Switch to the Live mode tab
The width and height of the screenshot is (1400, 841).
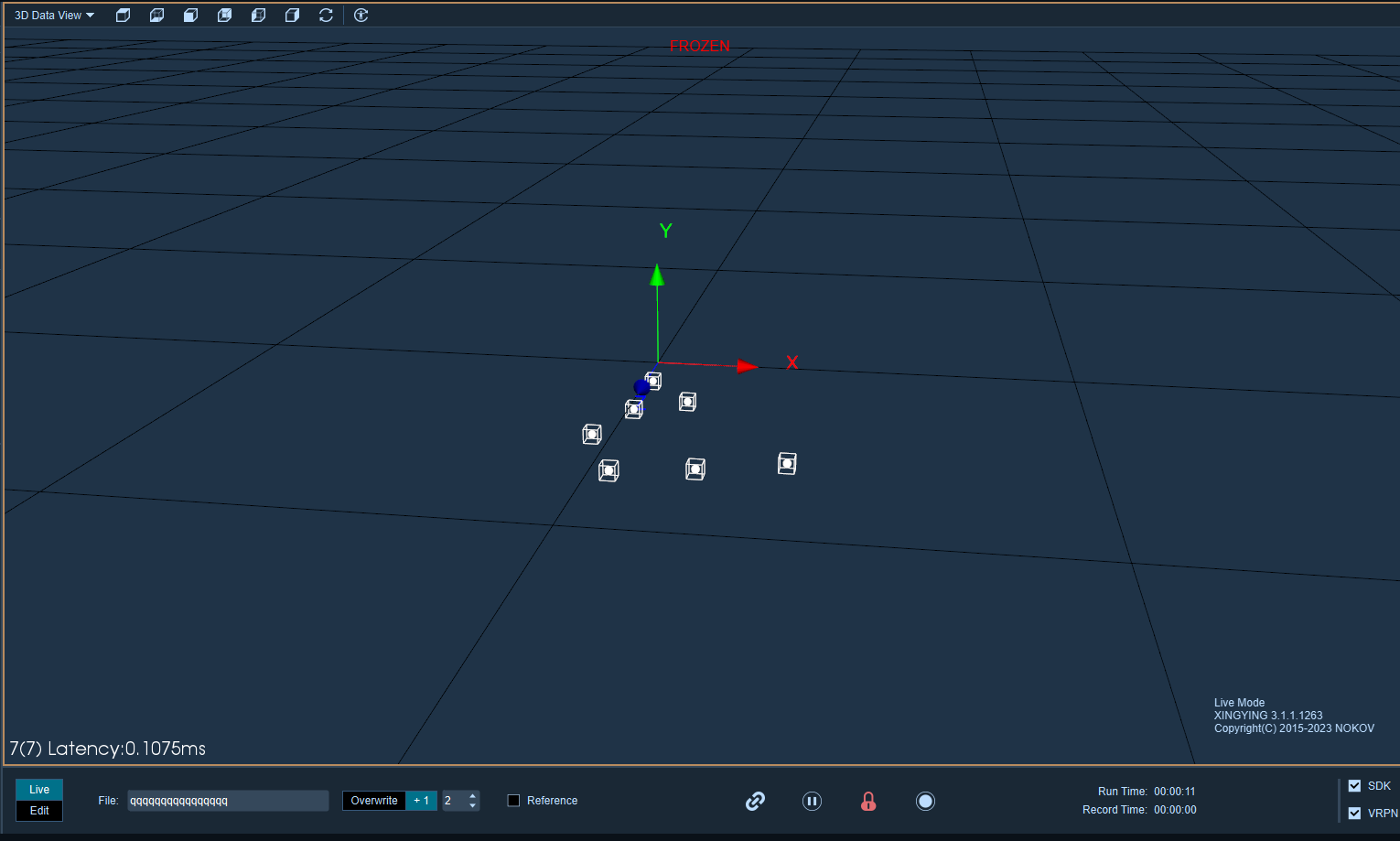pyautogui.click(x=39, y=790)
